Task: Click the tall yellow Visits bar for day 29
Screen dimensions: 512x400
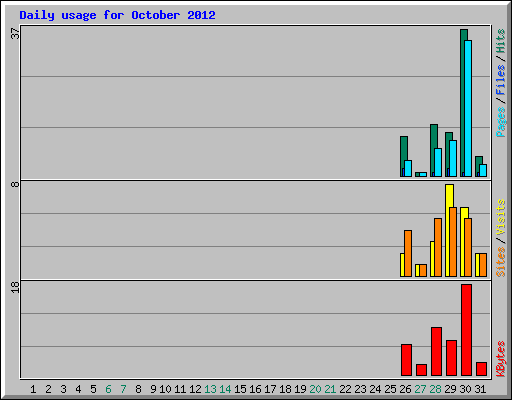Action: [x=448, y=230]
